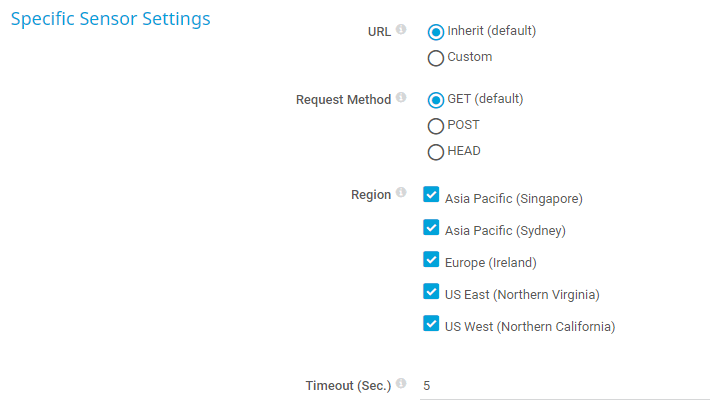Screen dimensions: 710x412
Task: Uncheck the Asia Pacific (Singapore) region
Action: 431,194
